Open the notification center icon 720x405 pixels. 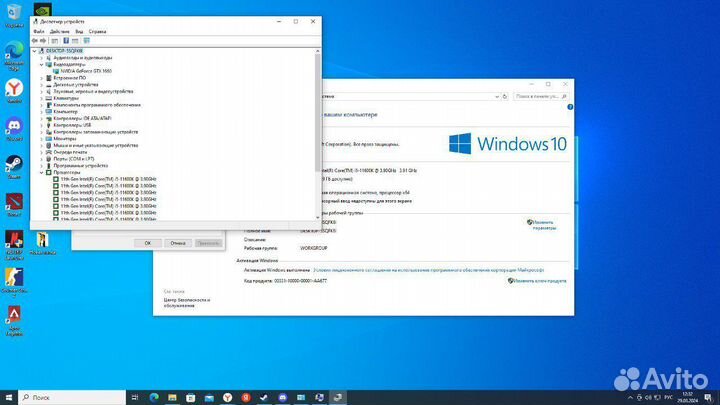[708, 398]
